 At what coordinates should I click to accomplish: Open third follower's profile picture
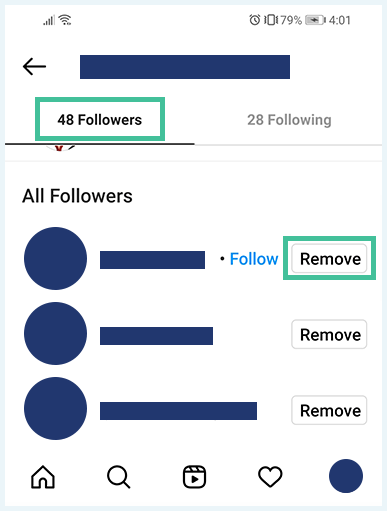[55, 408]
